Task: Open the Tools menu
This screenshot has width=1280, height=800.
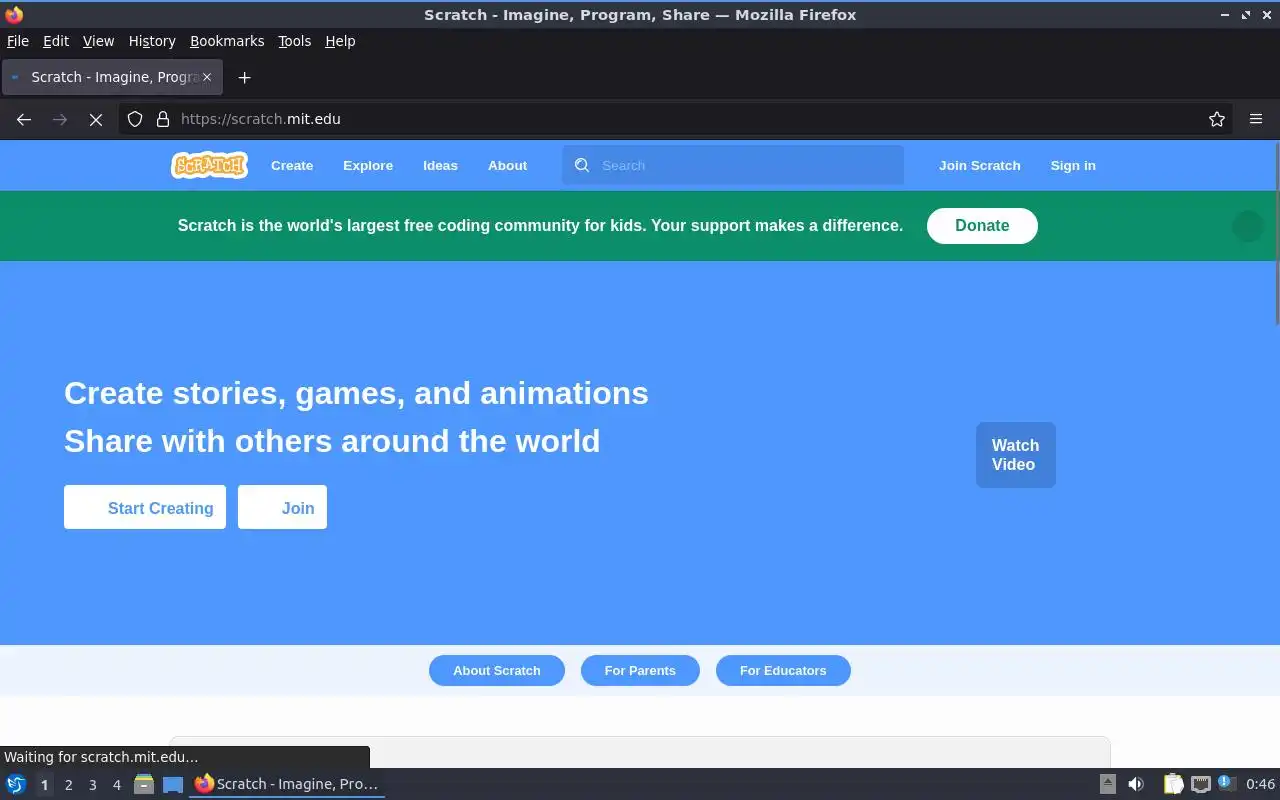Action: [x=294, y=41]
